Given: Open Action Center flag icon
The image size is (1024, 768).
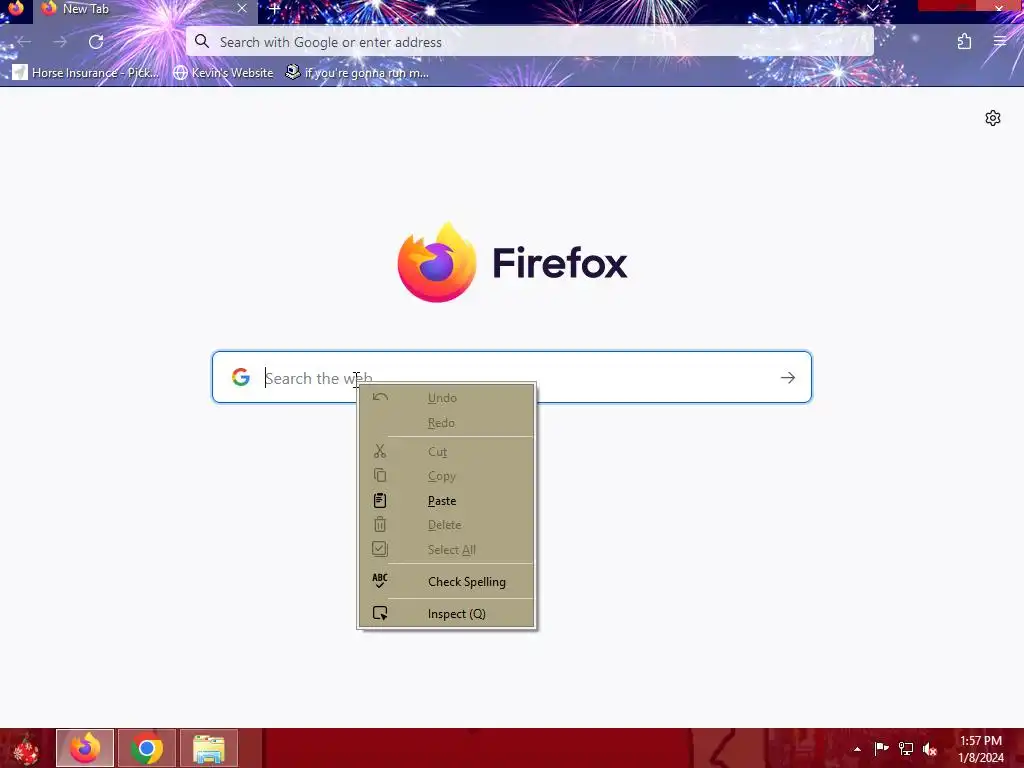Looking at the screenshot, I should (881, 748).
